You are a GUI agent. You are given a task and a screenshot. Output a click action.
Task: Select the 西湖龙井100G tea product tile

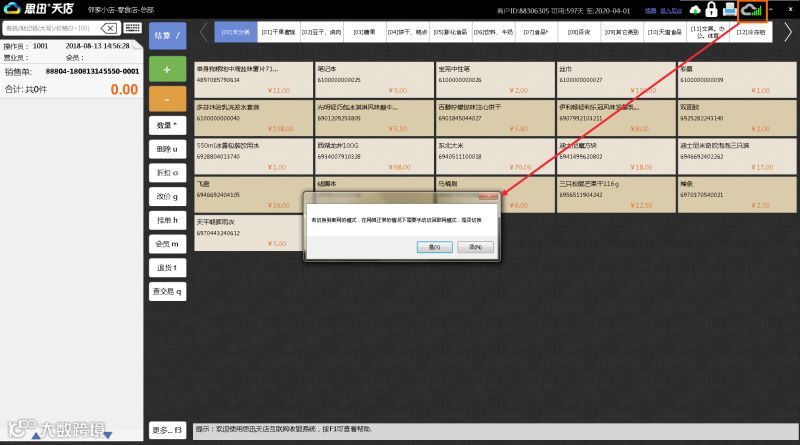pos(374,156)
